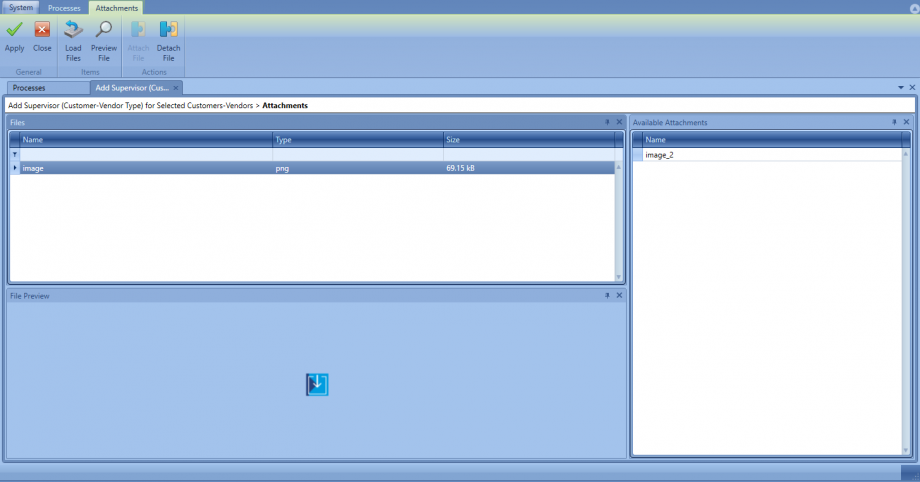The image size is (920, 482).
Task: Open the document tab list dropdown
Action: point(901,87)
